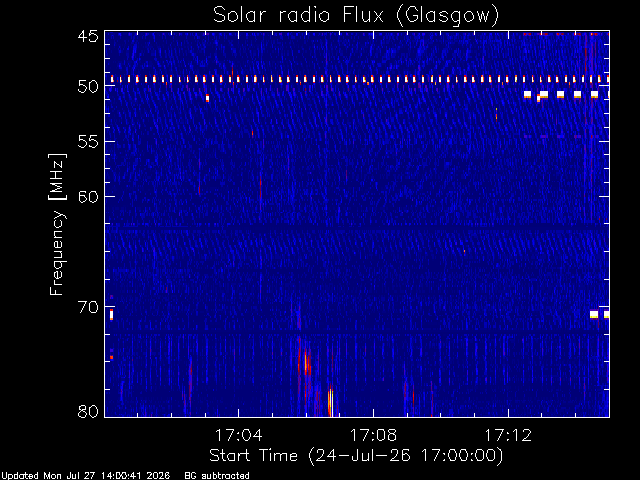Screen dimensions: 640x480
Task: Click the 45 MHz frequency tick label
Action: (88, 37)
